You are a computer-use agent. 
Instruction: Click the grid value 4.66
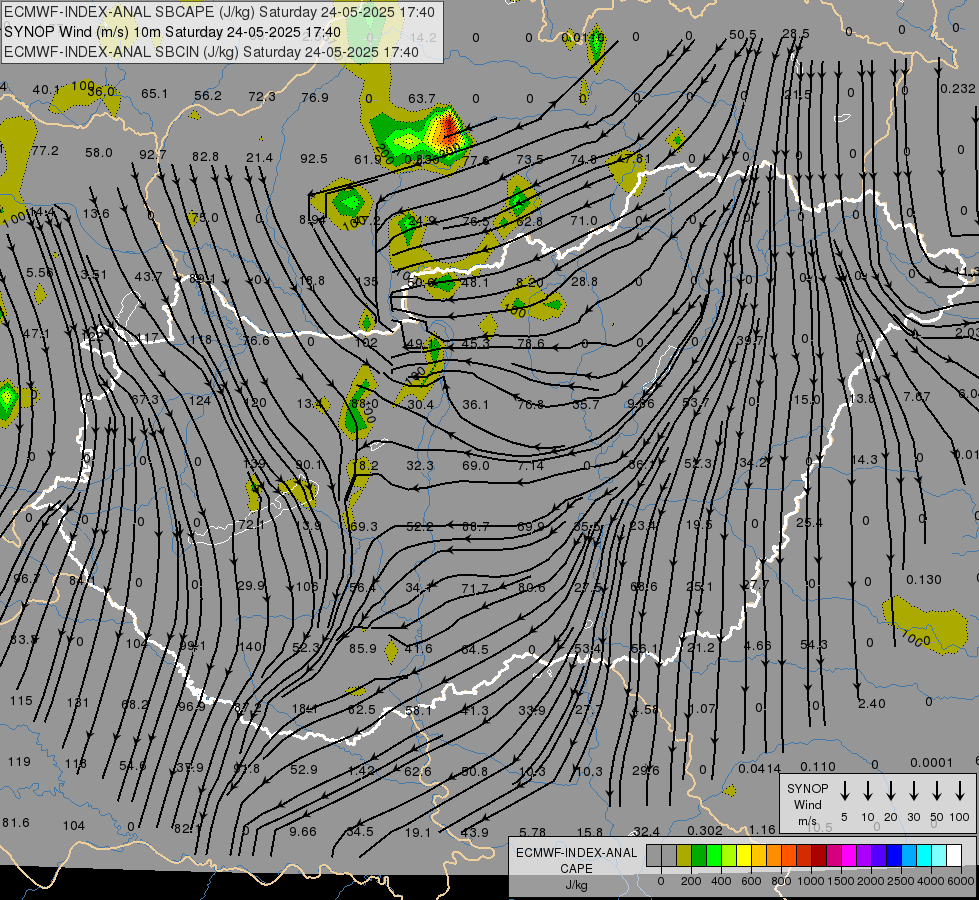[757, 645]
